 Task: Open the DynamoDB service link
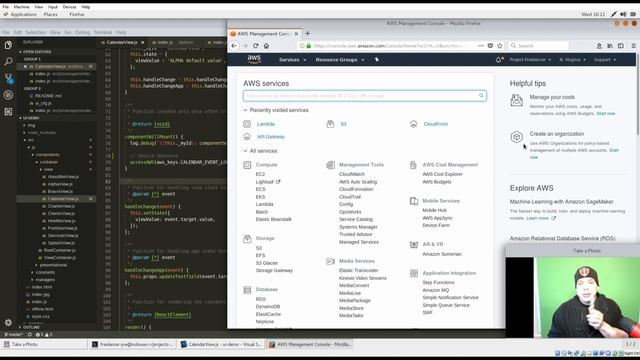pos(268,307)
